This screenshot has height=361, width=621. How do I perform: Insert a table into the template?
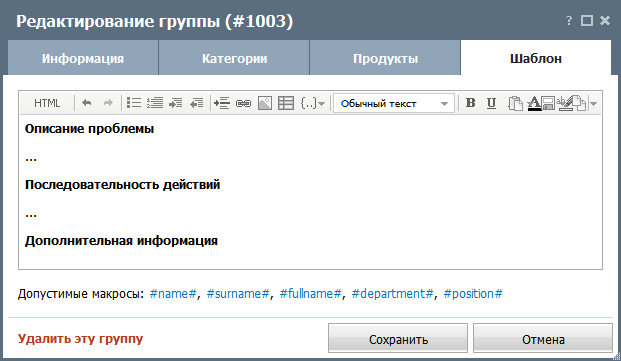point(286,103)
